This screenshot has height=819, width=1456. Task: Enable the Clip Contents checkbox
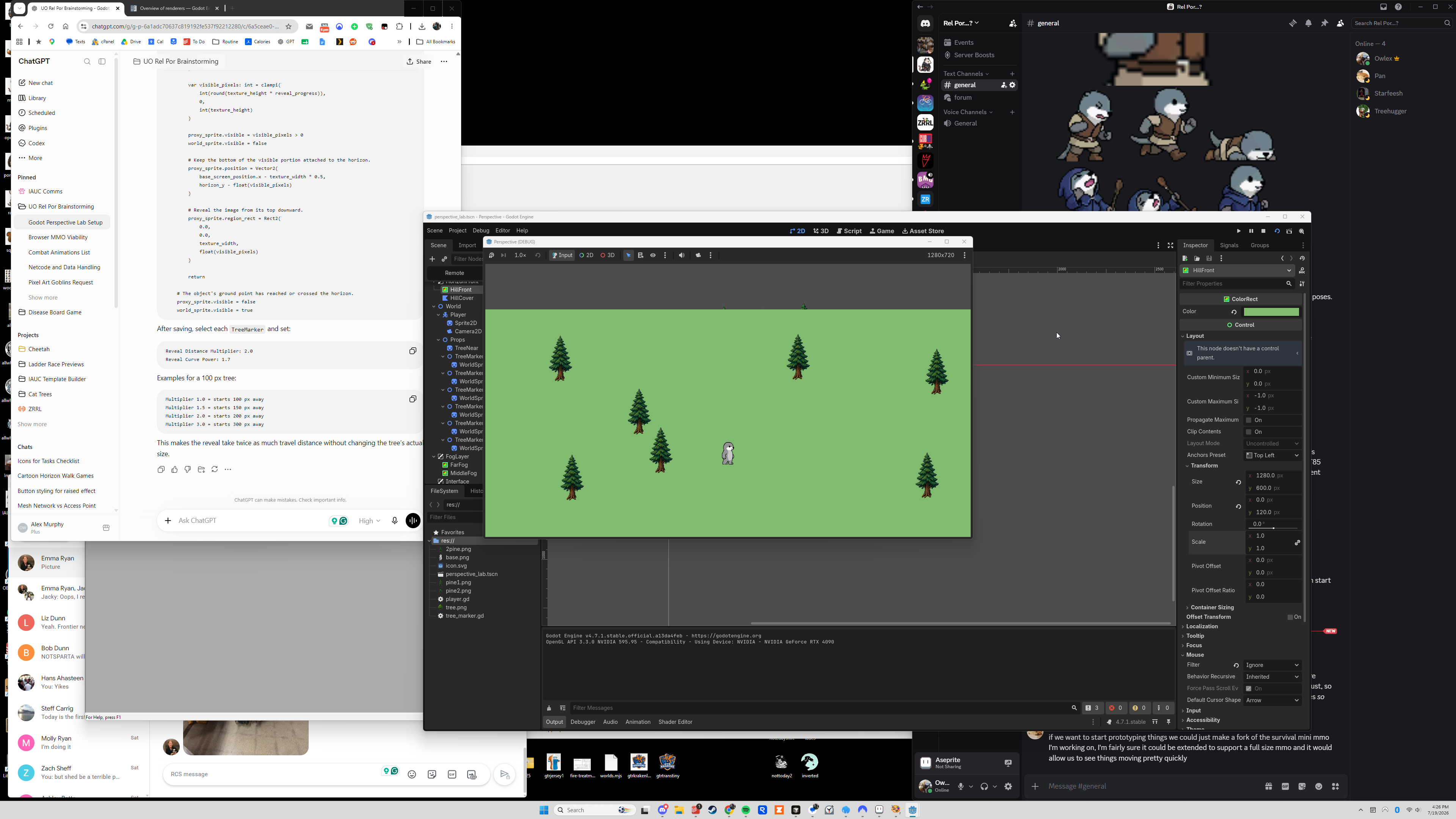pyautogui.click(x=1249, y=432)
